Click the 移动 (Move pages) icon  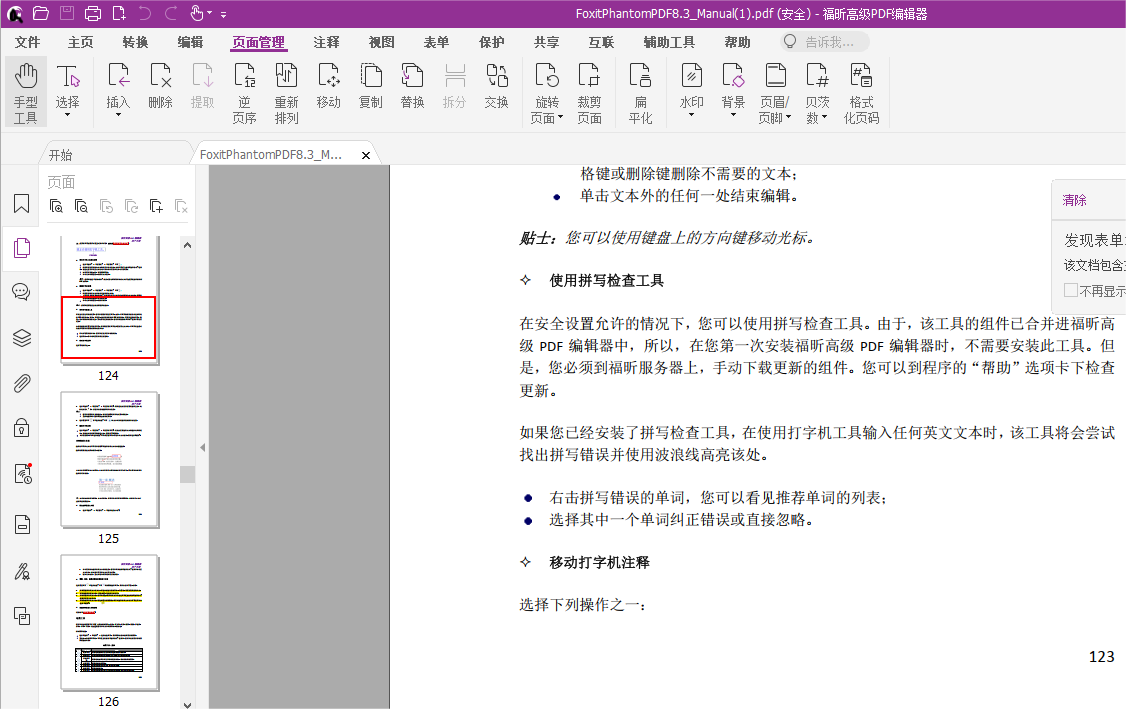328,90
